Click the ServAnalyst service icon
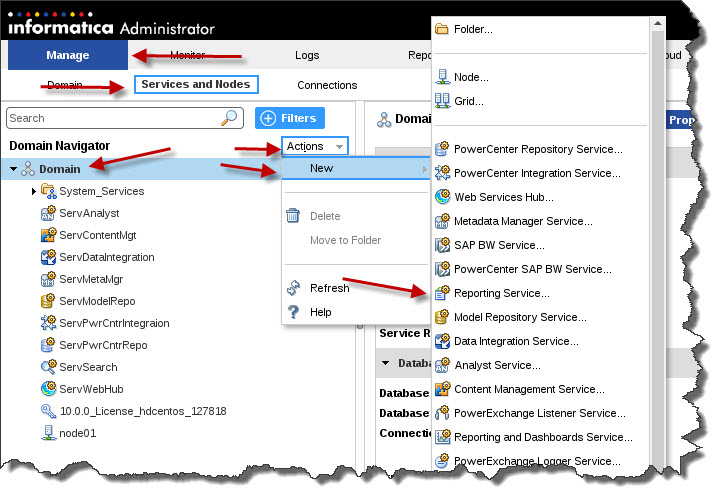727x503 pixels. coord(48,213)
